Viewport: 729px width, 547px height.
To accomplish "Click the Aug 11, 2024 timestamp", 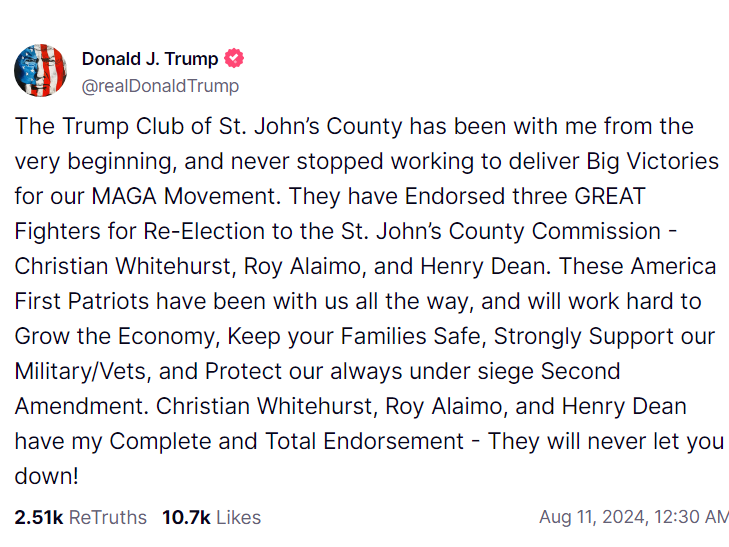I will (x=633, y=517).
